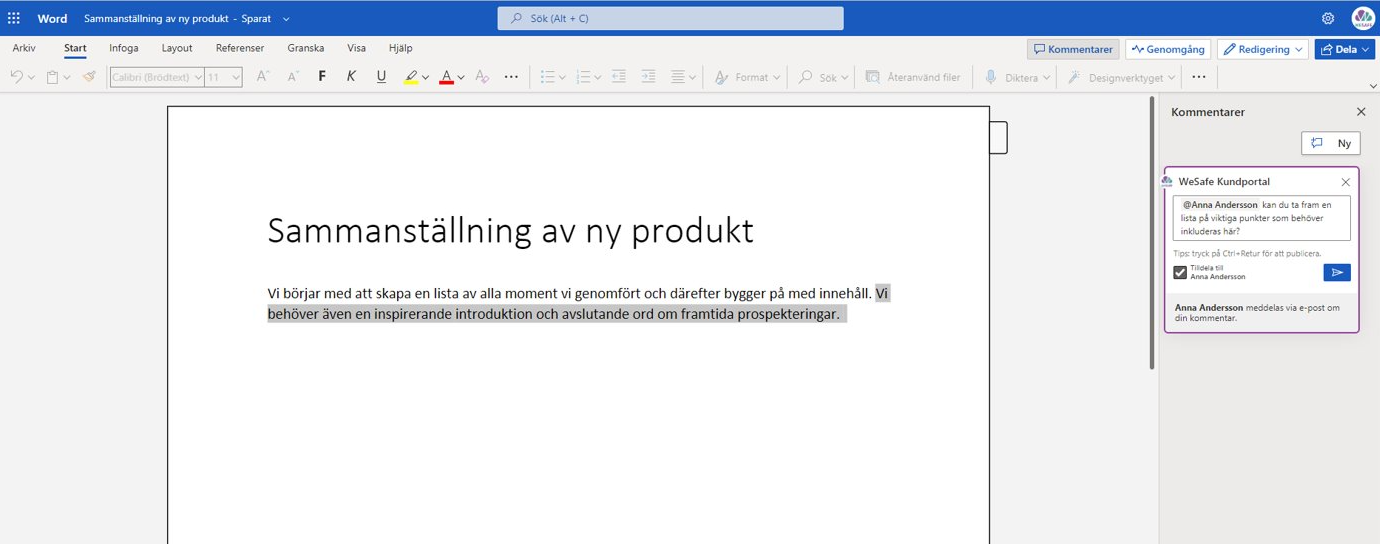
Task: Create a new comment with Ny button
Action: (x=1331, y=143)
